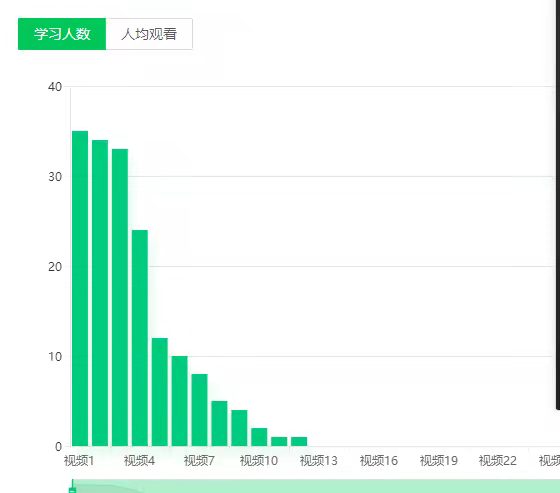Click the fifth bar with value 12
The height and width of the screenshot is (493, 560).
tap(160, 392)
